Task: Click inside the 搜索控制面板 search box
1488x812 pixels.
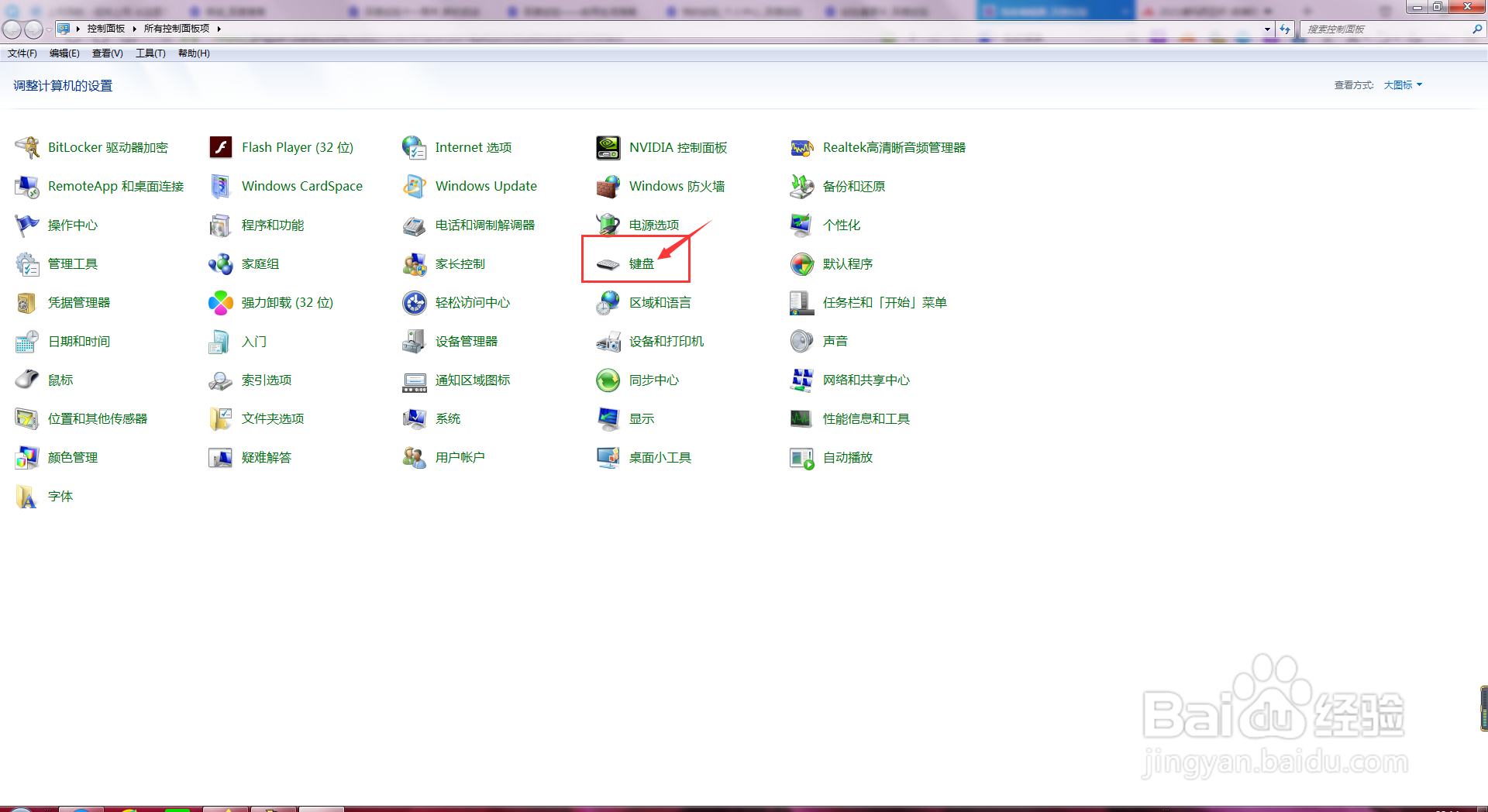Action: pyautogui.click(x=1385, y=29)
